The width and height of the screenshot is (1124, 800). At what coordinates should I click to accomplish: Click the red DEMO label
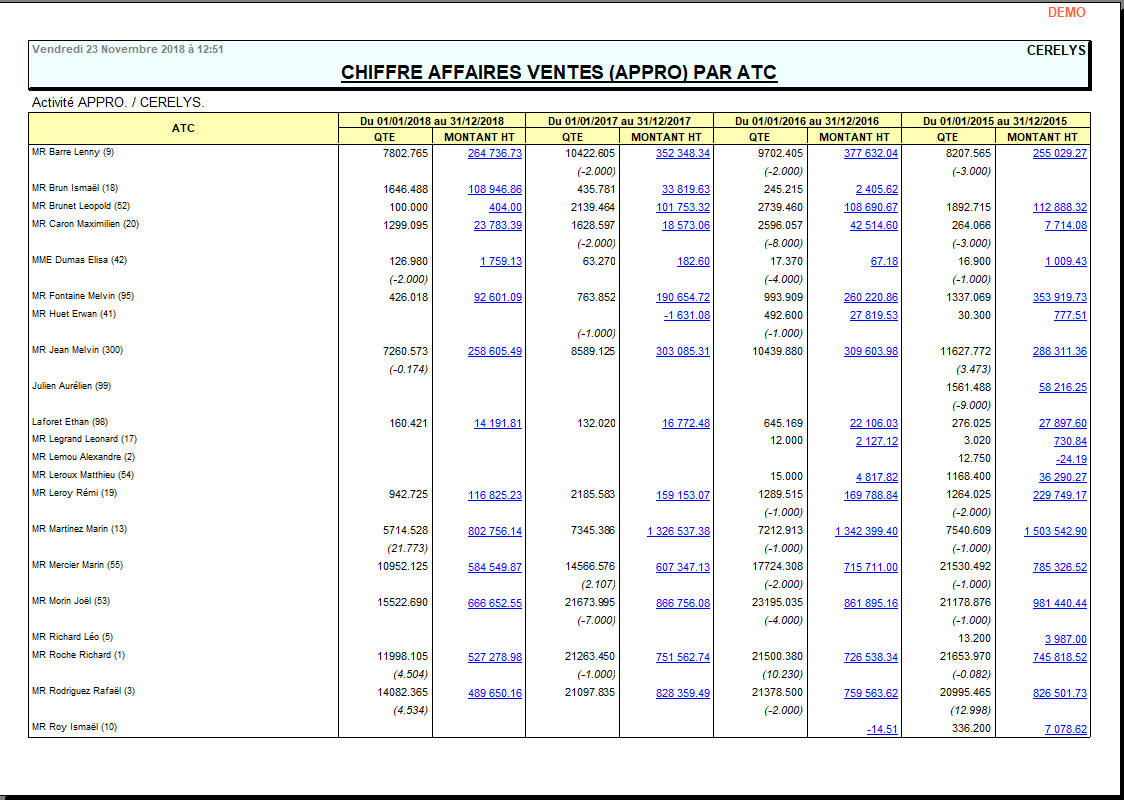tap(1066, 12)
